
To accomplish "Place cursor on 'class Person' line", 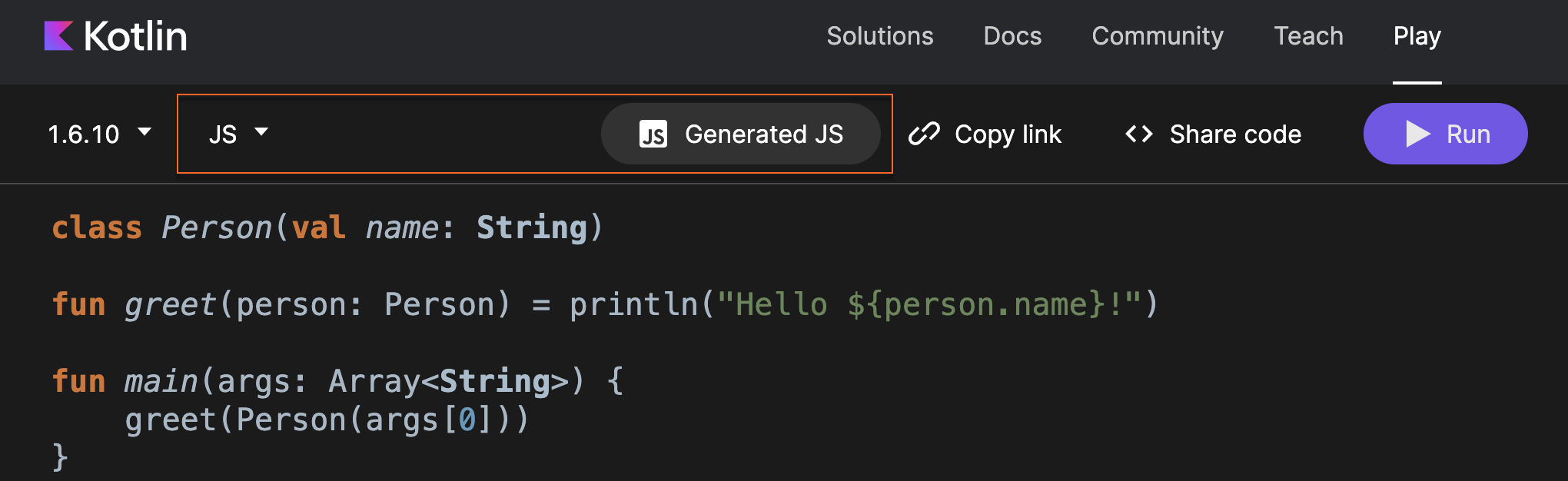I will [327, 227].
